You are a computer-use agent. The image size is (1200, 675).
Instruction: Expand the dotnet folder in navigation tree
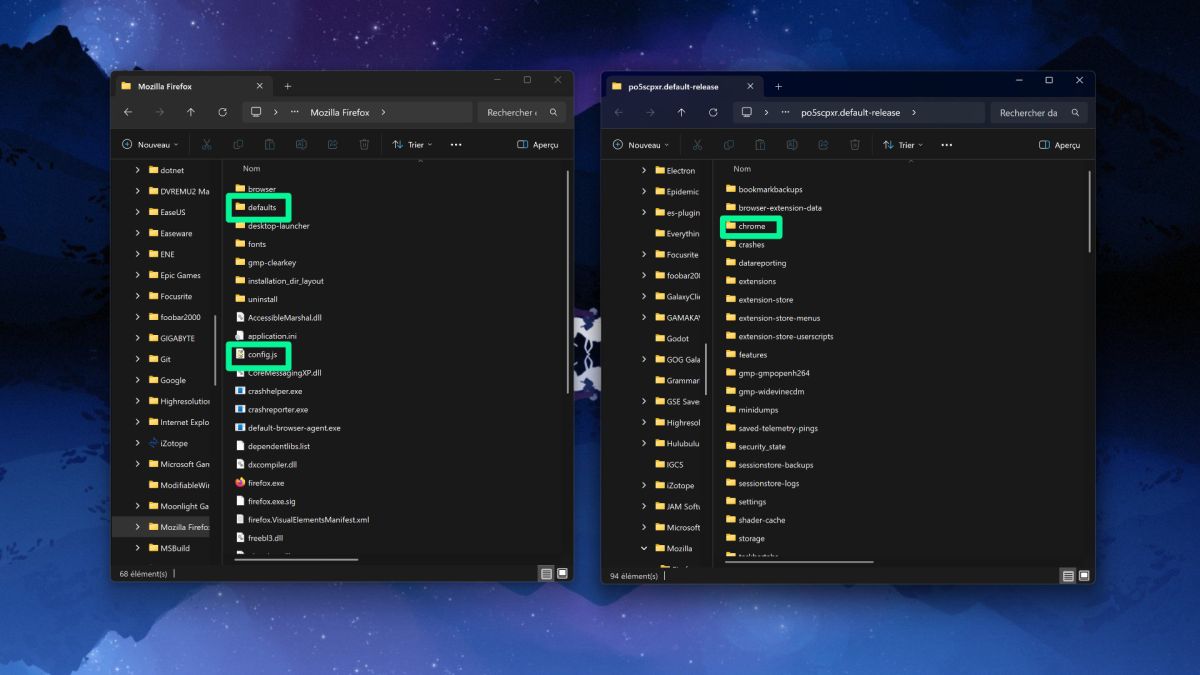click(138, 170)
